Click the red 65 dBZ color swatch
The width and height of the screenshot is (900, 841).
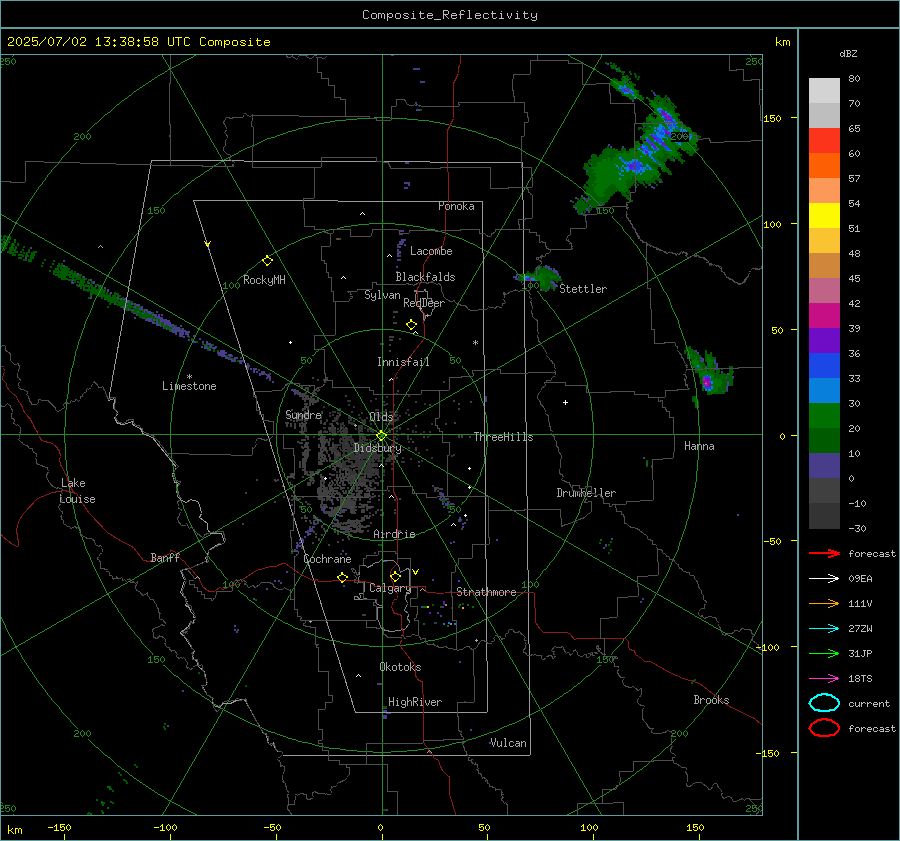tap(824, 141)
